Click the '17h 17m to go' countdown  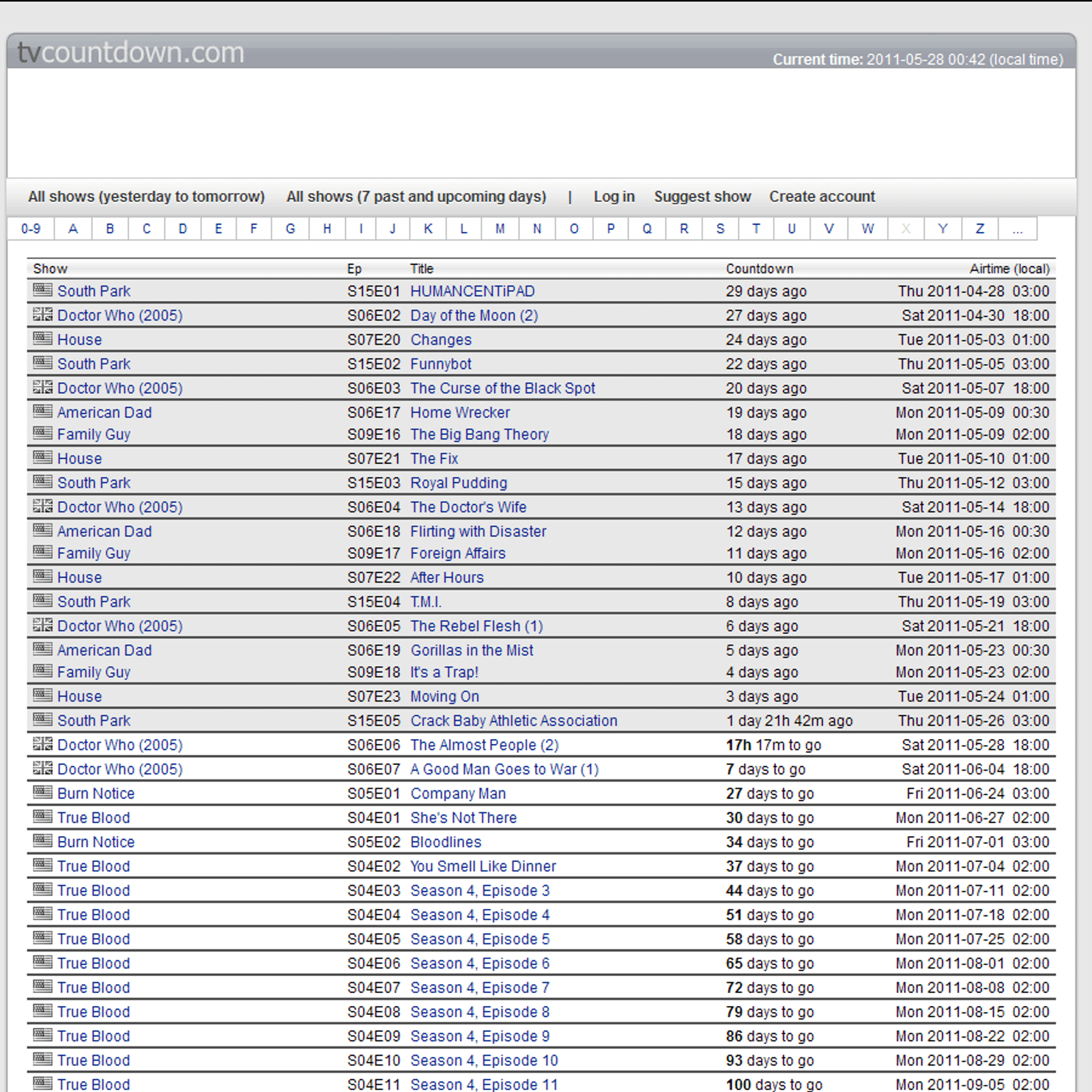click(x=773, y=745)
